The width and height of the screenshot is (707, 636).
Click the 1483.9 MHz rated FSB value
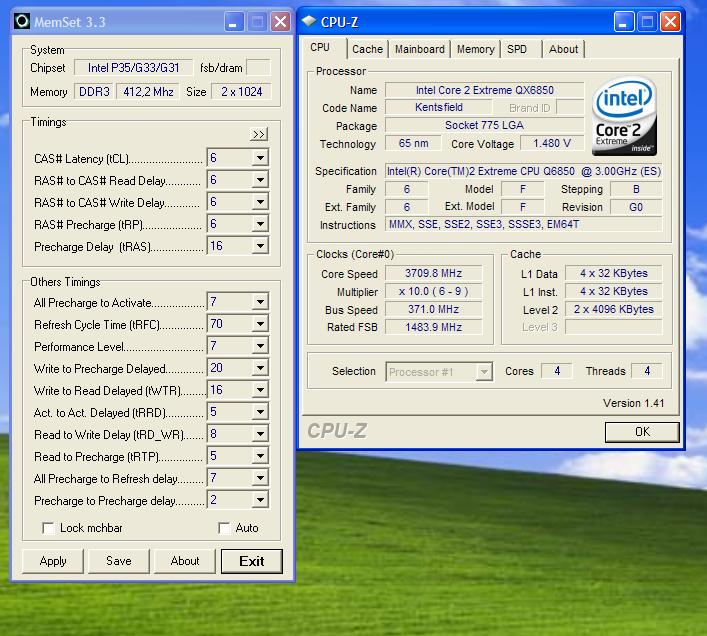tap(434, 327)
